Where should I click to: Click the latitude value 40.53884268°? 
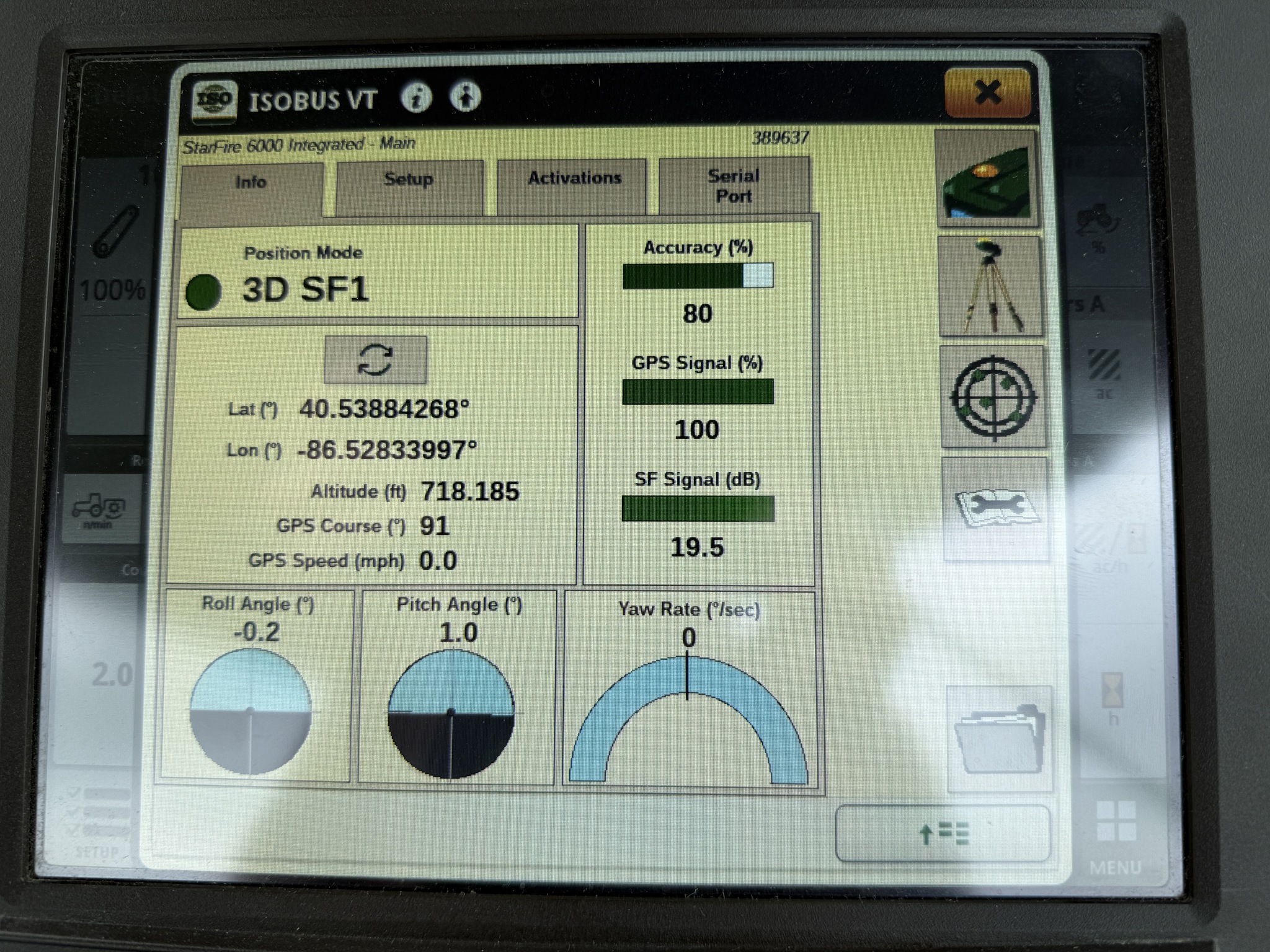coord(384,409)
